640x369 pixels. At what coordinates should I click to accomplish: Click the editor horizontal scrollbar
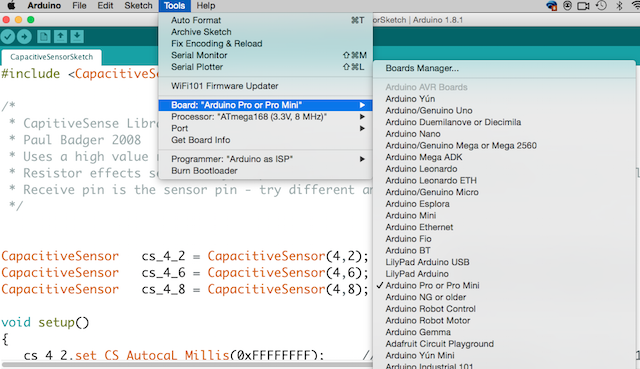pos(188,365)
